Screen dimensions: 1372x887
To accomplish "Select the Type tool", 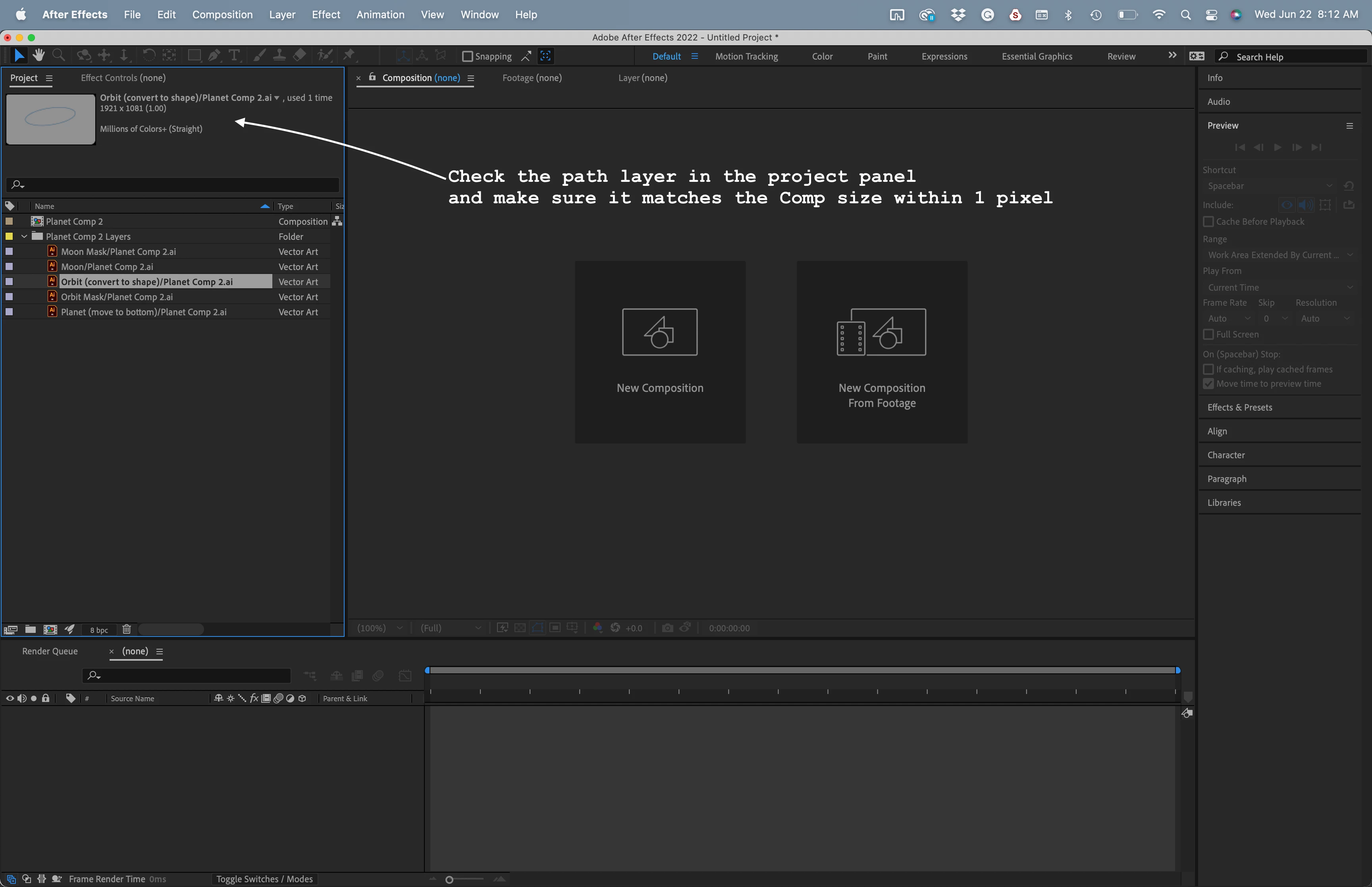I will point(234,55).
